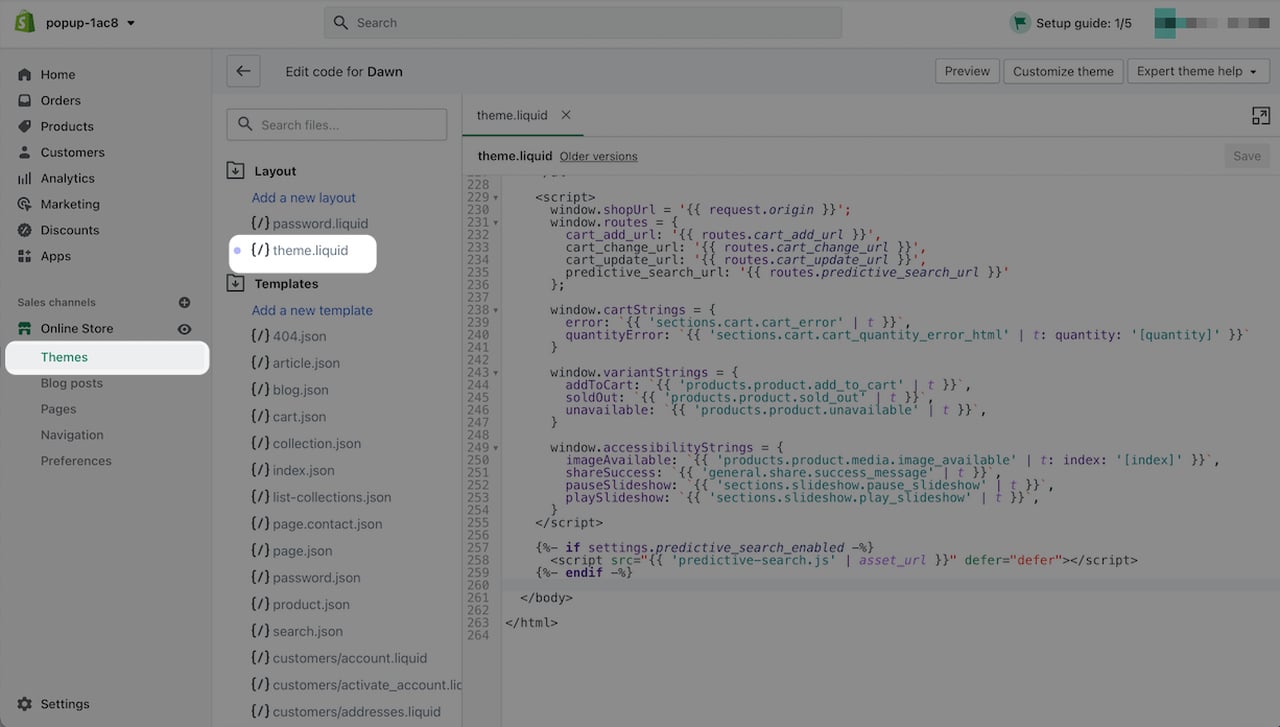The image size is (1280, 727).
Task: Click the Preview button
Action: pos(967,71)
